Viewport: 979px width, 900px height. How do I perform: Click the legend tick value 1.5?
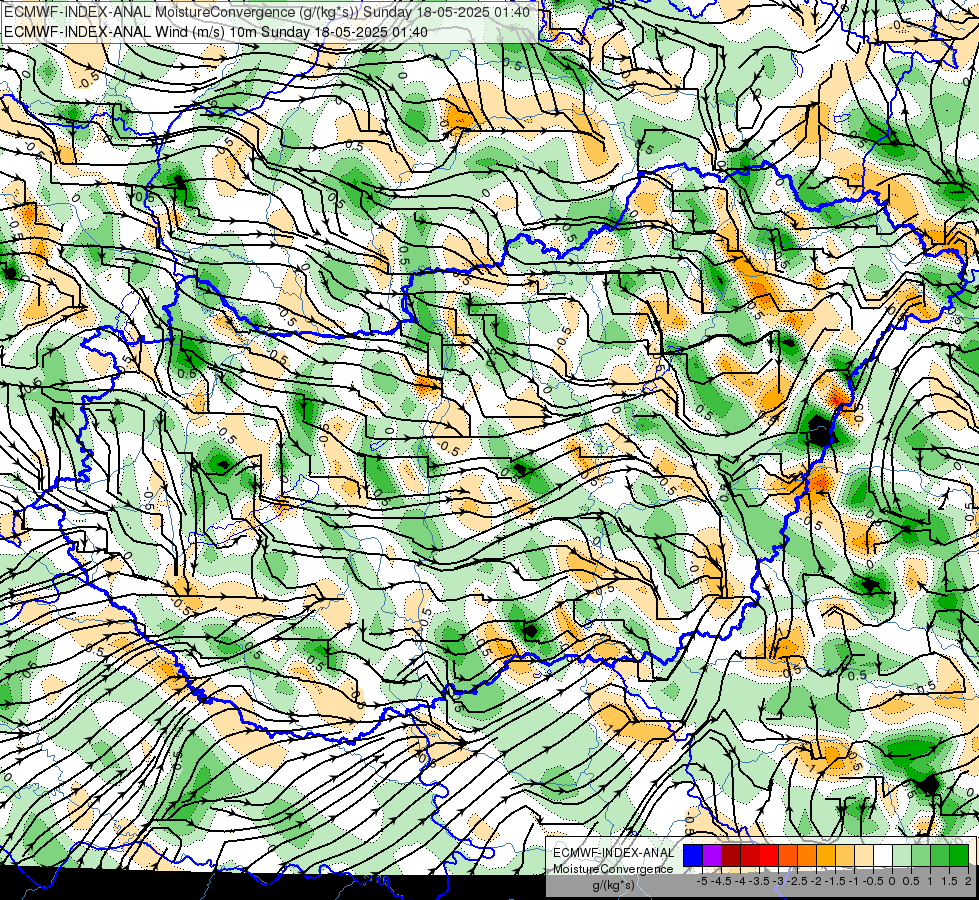950,881
